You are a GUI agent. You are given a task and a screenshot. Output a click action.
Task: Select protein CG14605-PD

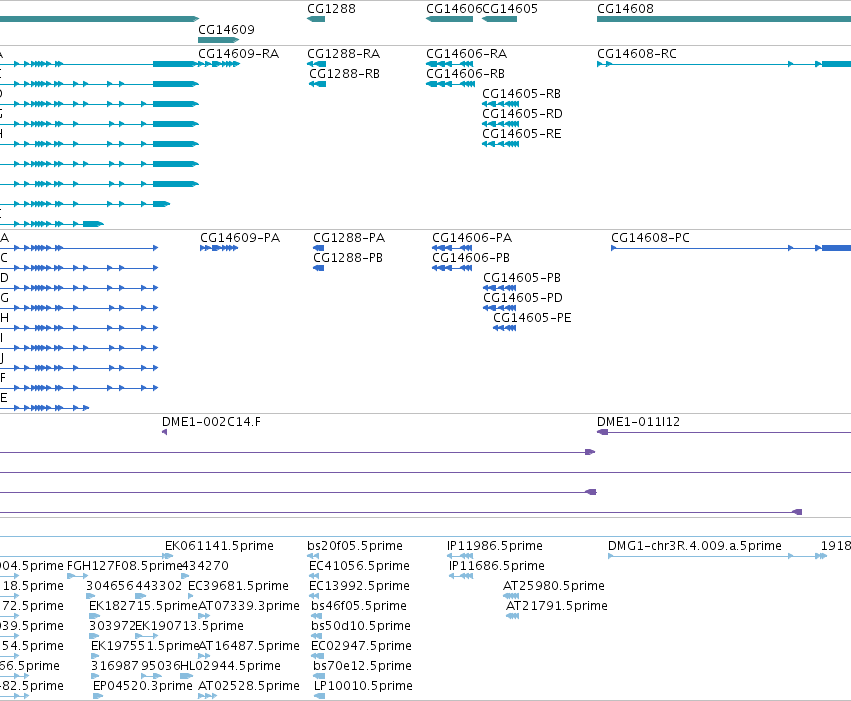[x=523, y=298]
